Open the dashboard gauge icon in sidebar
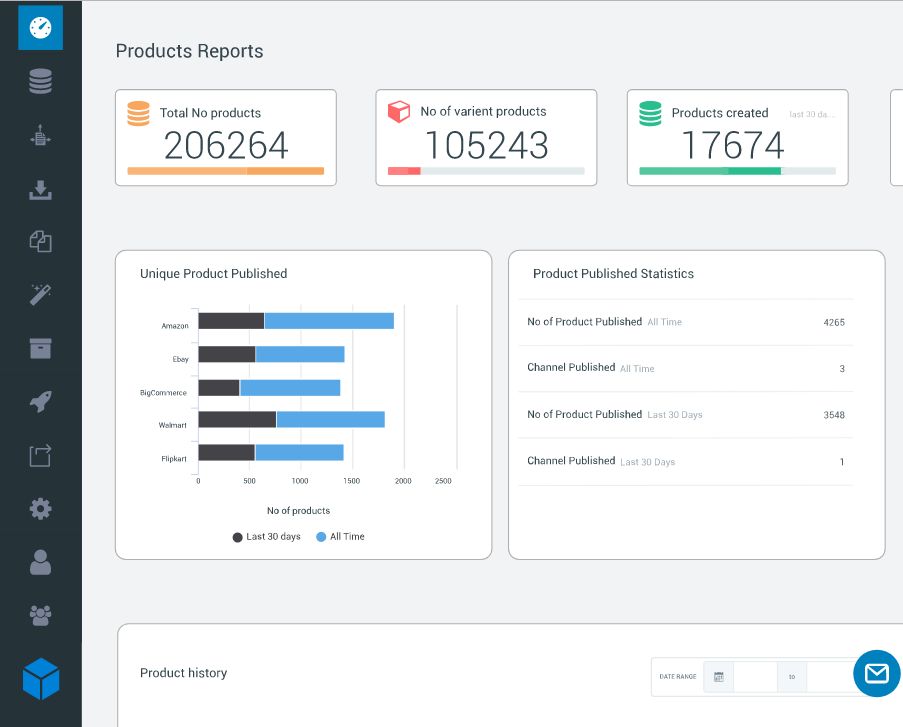This screenshot has height=727, width=903. (x=40, y=27)
